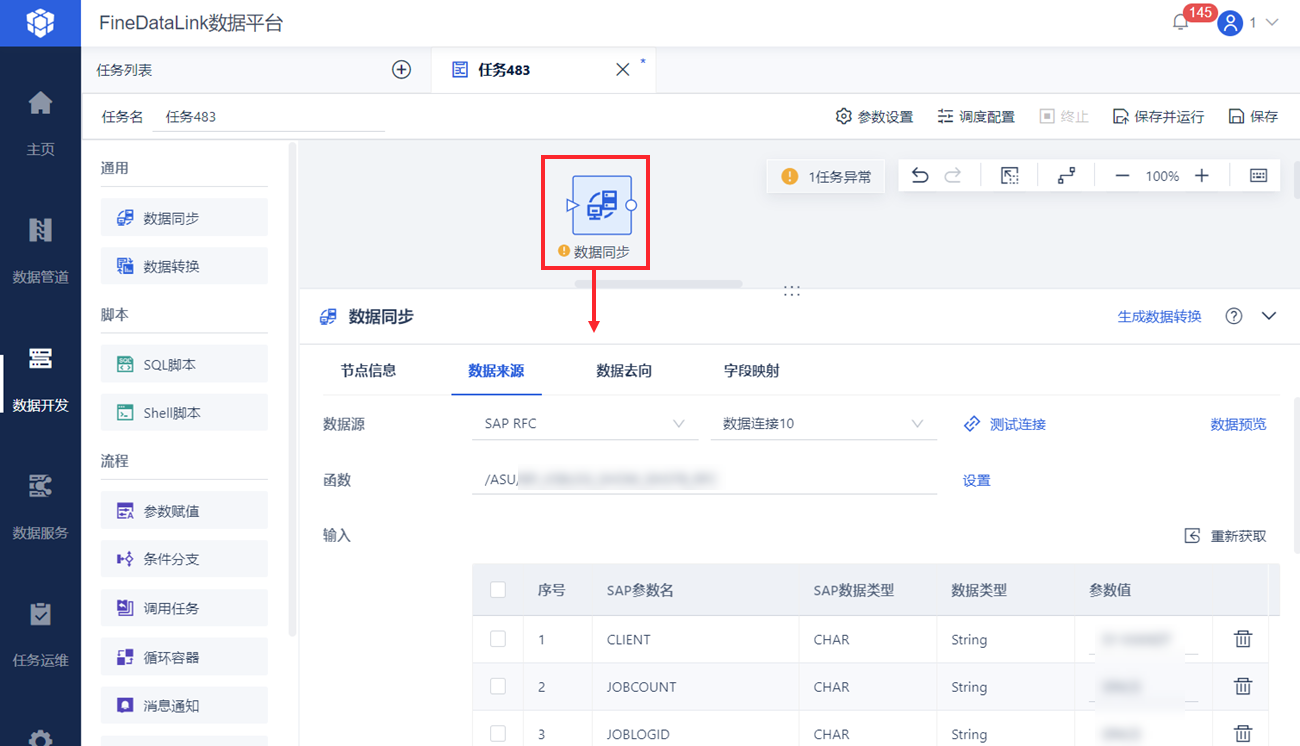Open 数据服务 in the left sidebar
Viewport: 1300px width, 746px height.
coord(40,507)
